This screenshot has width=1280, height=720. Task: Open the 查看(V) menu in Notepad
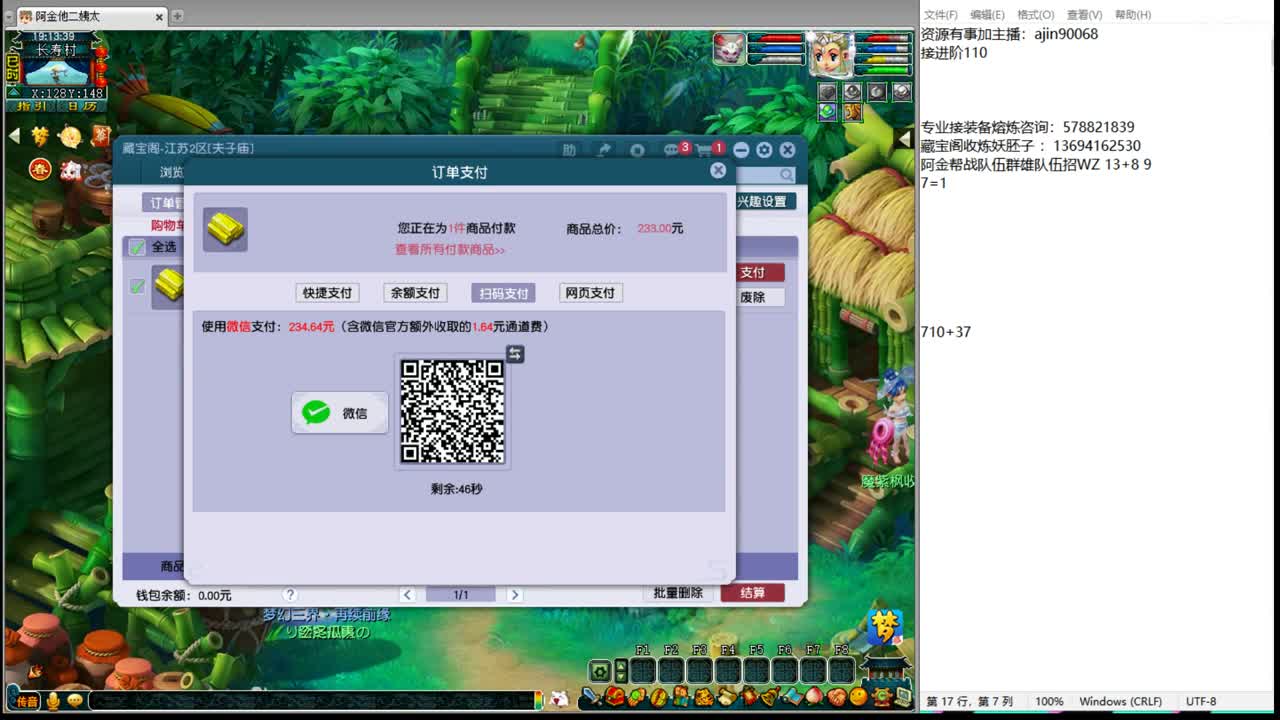click(1084, 15)
